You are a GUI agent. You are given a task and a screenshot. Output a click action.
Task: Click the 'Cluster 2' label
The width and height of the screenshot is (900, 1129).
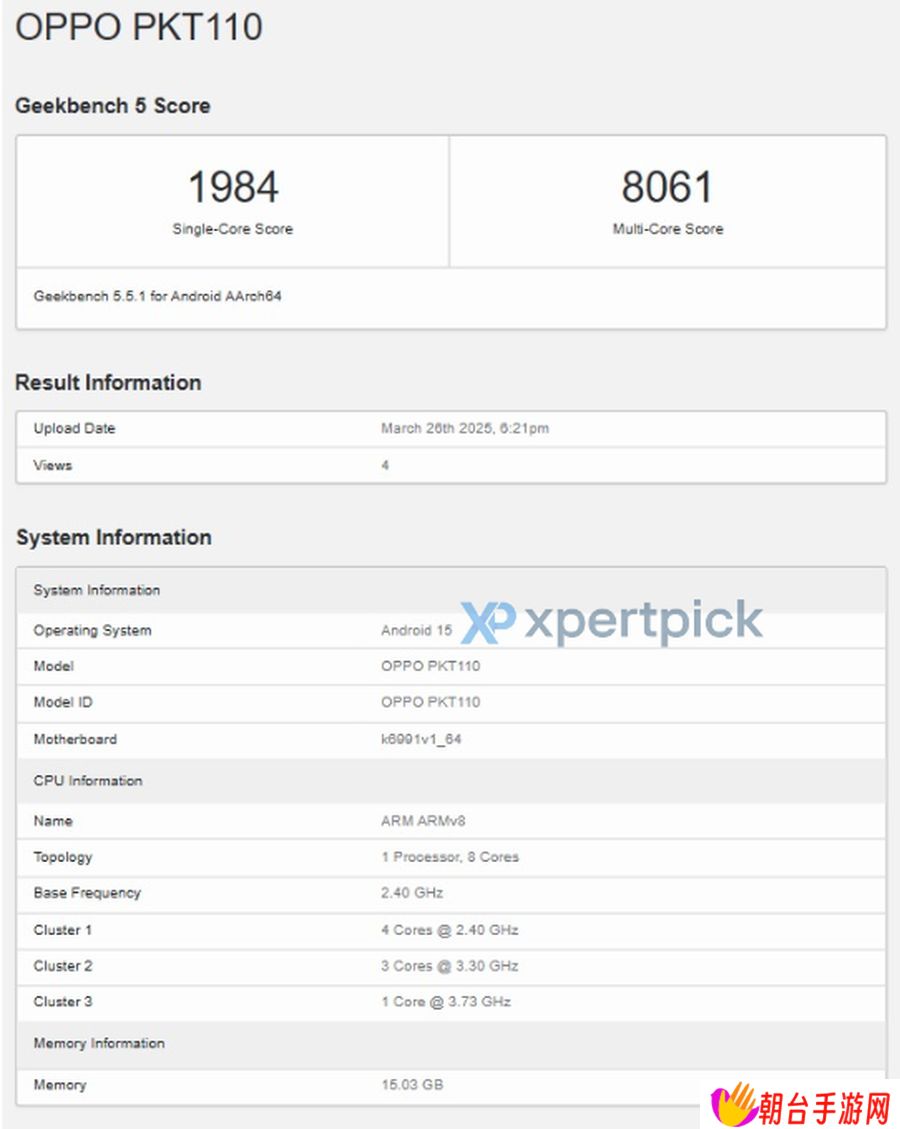pyautogui.click(x=63, y=966)
